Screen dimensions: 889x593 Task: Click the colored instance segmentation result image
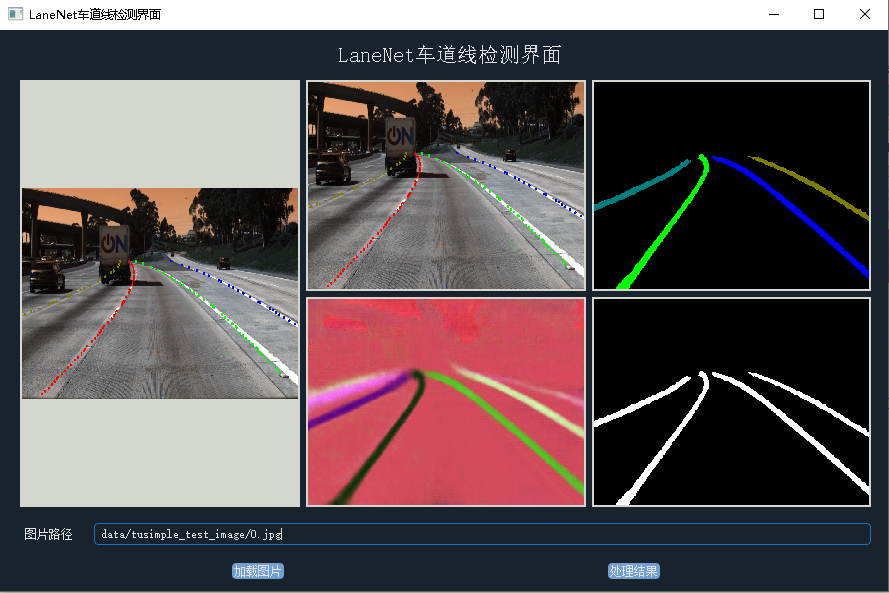[730, 185]
